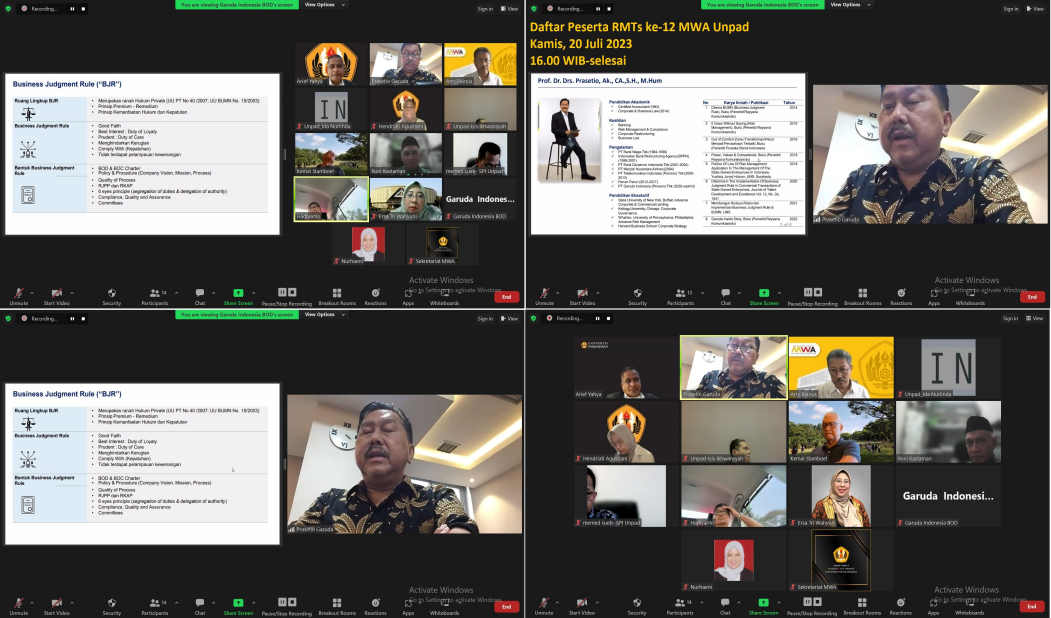Expand video options arrow in top-left window
The image size is (1051, 618).
72,293
